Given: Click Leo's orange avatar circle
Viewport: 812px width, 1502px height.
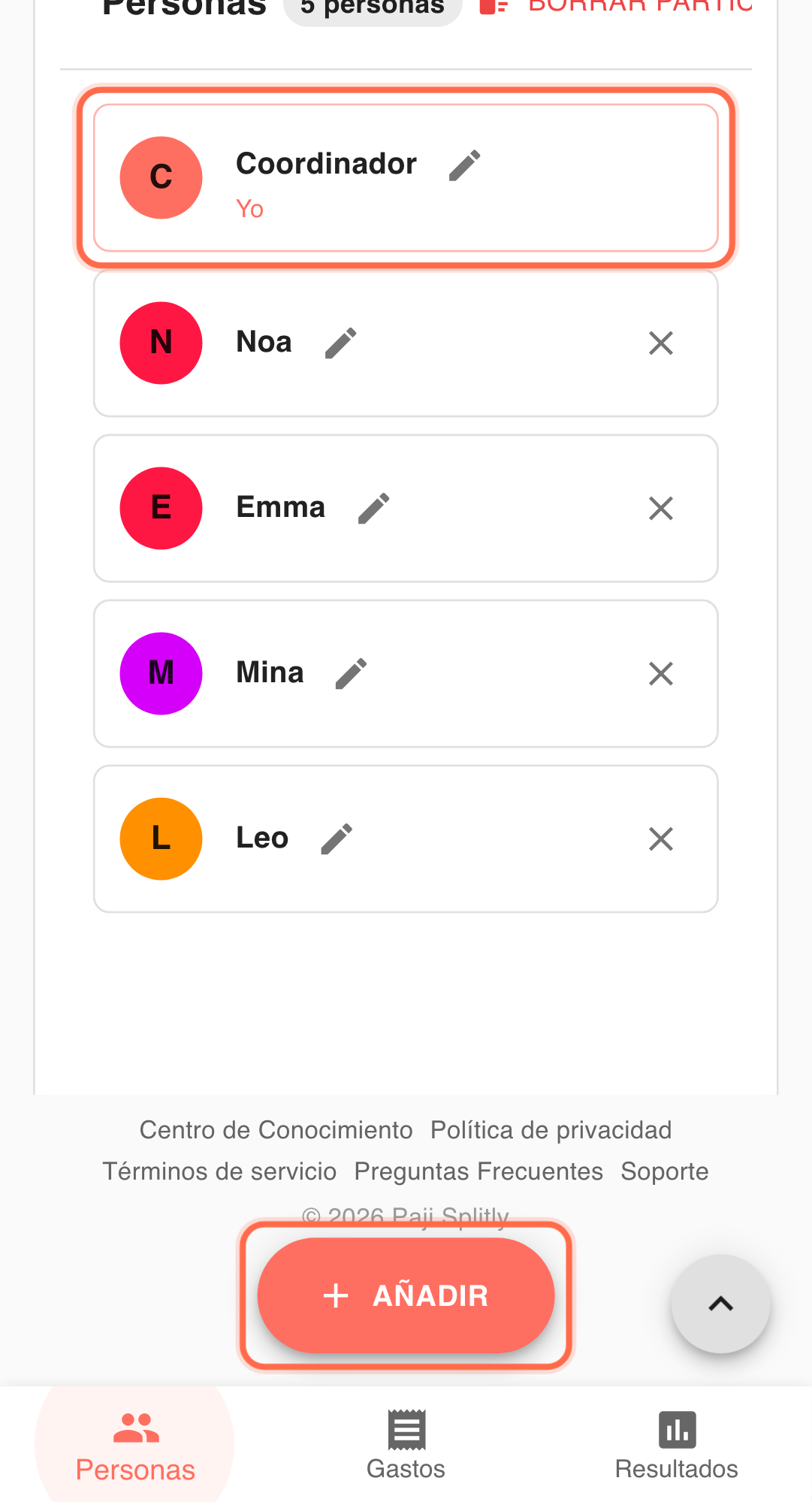Looking at the screenshot, I should click(x=161, y=839).
